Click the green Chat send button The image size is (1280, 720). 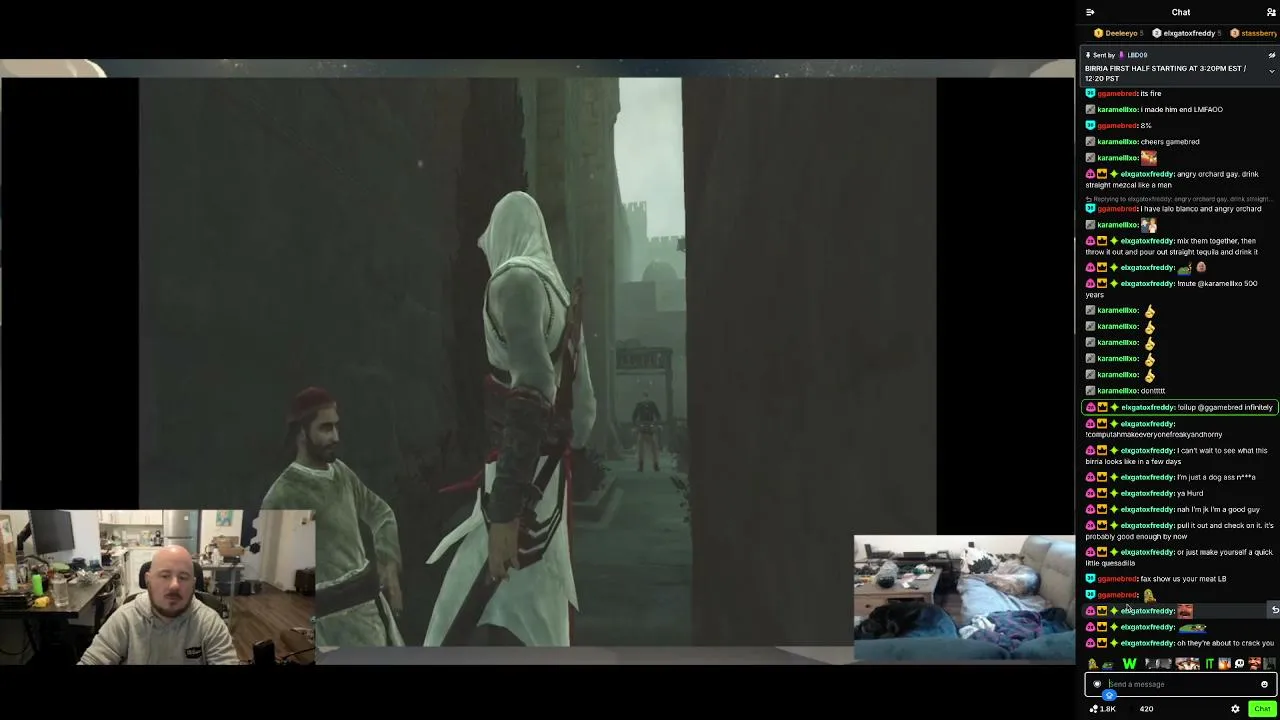tap(1262, 709)
